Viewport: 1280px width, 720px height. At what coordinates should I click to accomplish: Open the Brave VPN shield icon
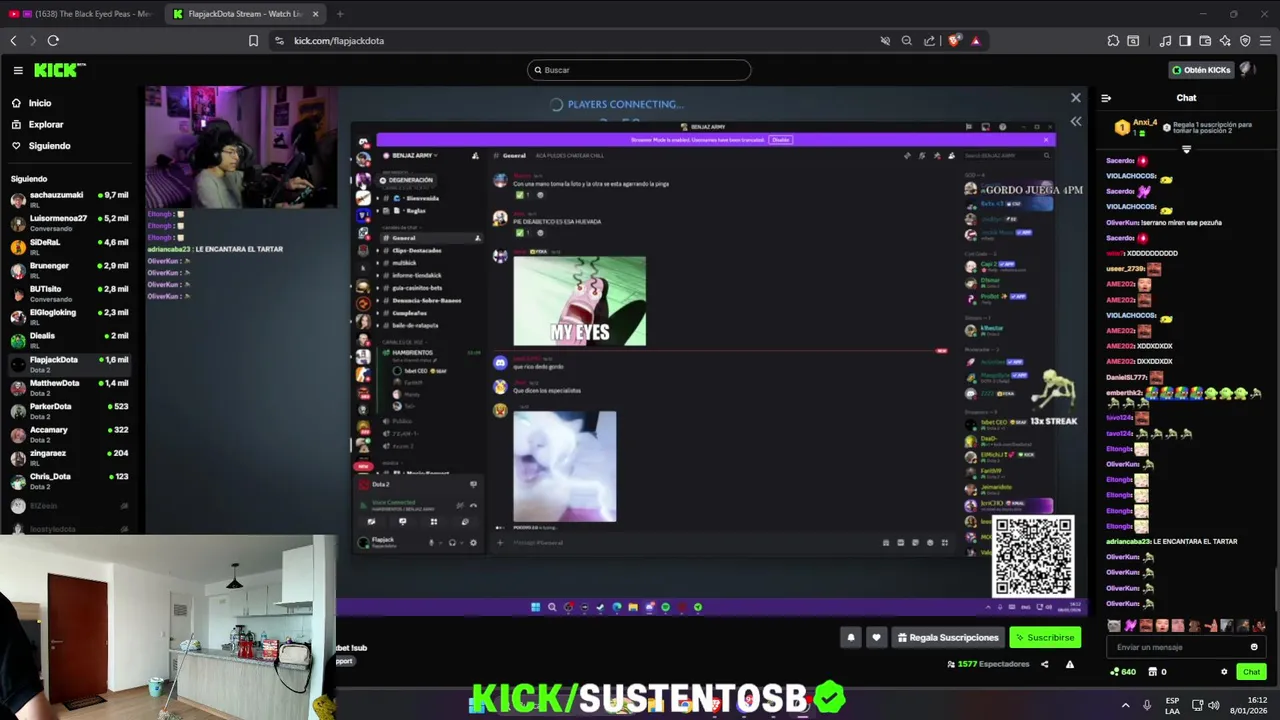pos(1245,41)
